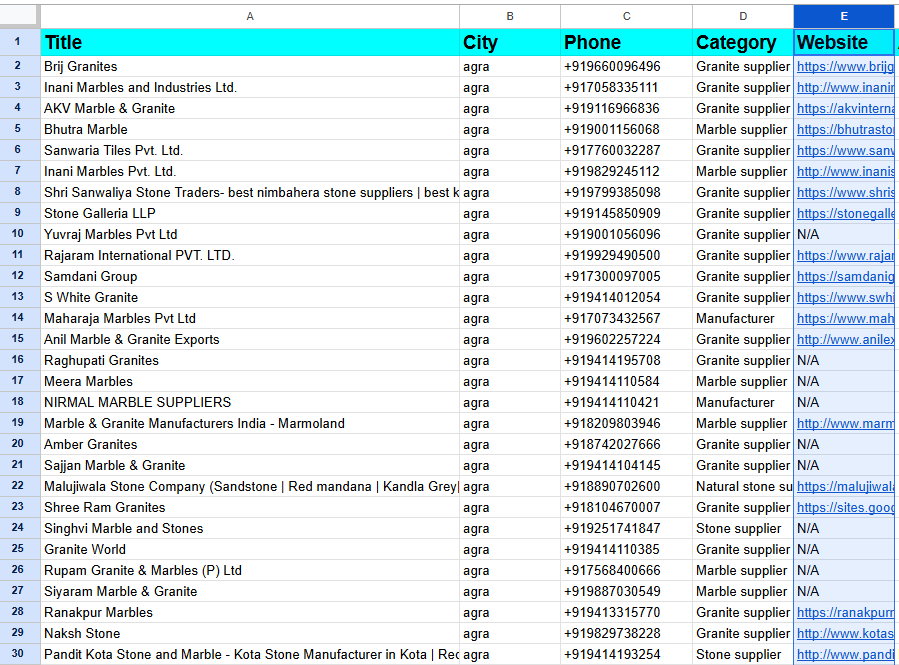Open Samdani Group website link

845,276
